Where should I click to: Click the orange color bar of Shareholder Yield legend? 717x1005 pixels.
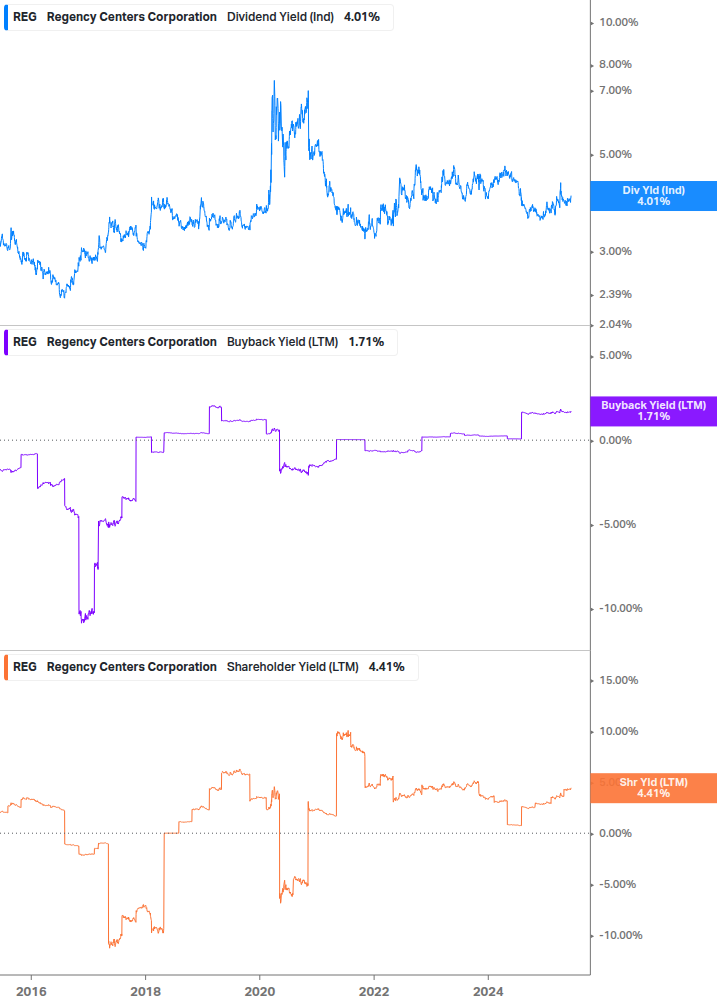click(x=6, y=667)
